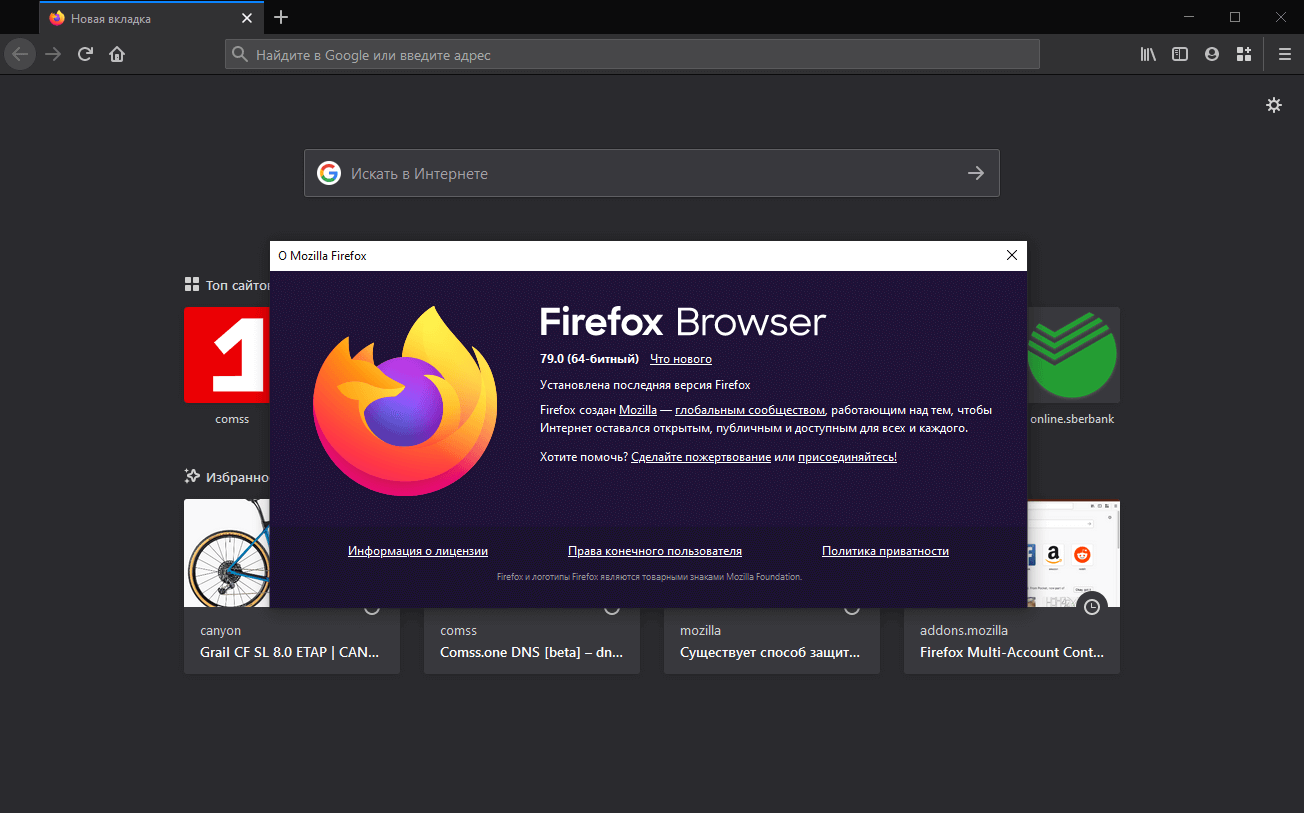
Task: Click the clock icon on addons.mozilla tile
Action: [x=1091, y=606]
